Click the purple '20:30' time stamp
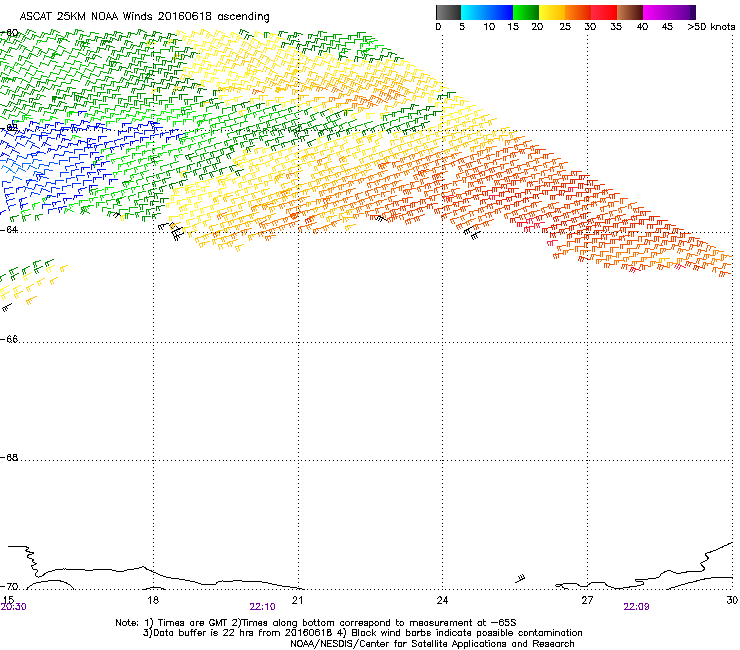This screenshot has height=650, width=740. point(14,607)
